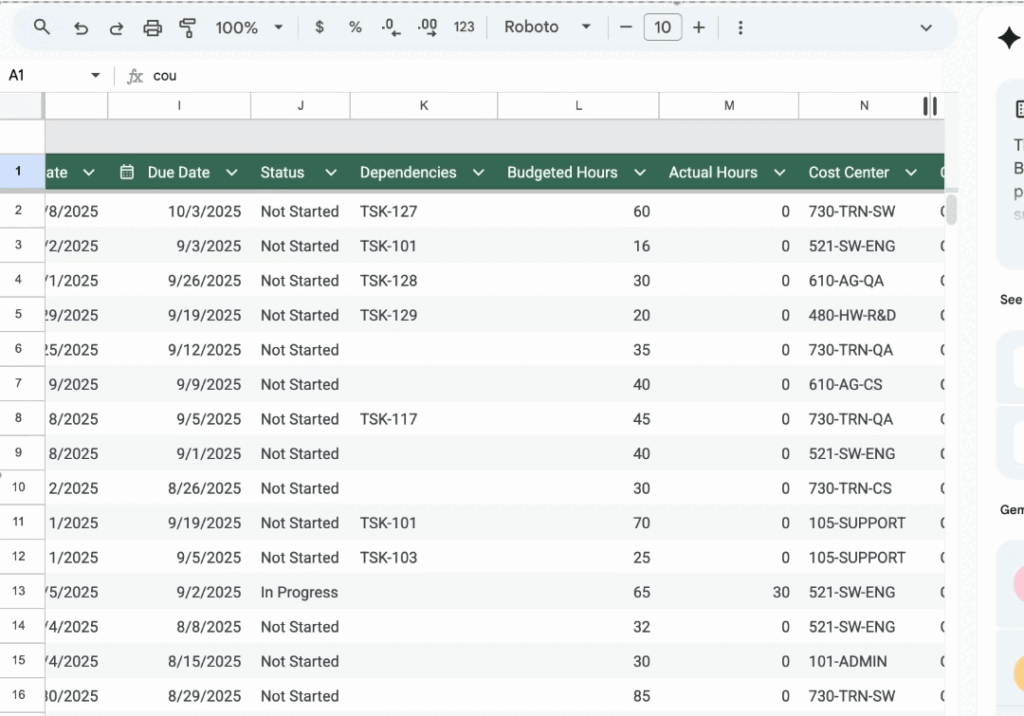Click the undo arrow icon
The width and height of the screenshot is (1024, 716).
coord(81,27)
